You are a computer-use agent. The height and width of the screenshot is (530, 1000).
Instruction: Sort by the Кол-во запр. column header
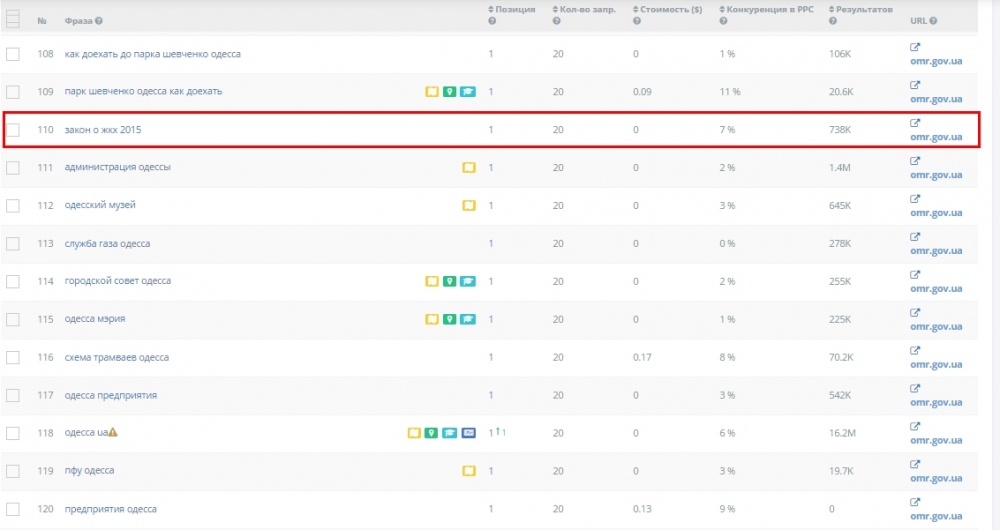[x=580, y=9]
